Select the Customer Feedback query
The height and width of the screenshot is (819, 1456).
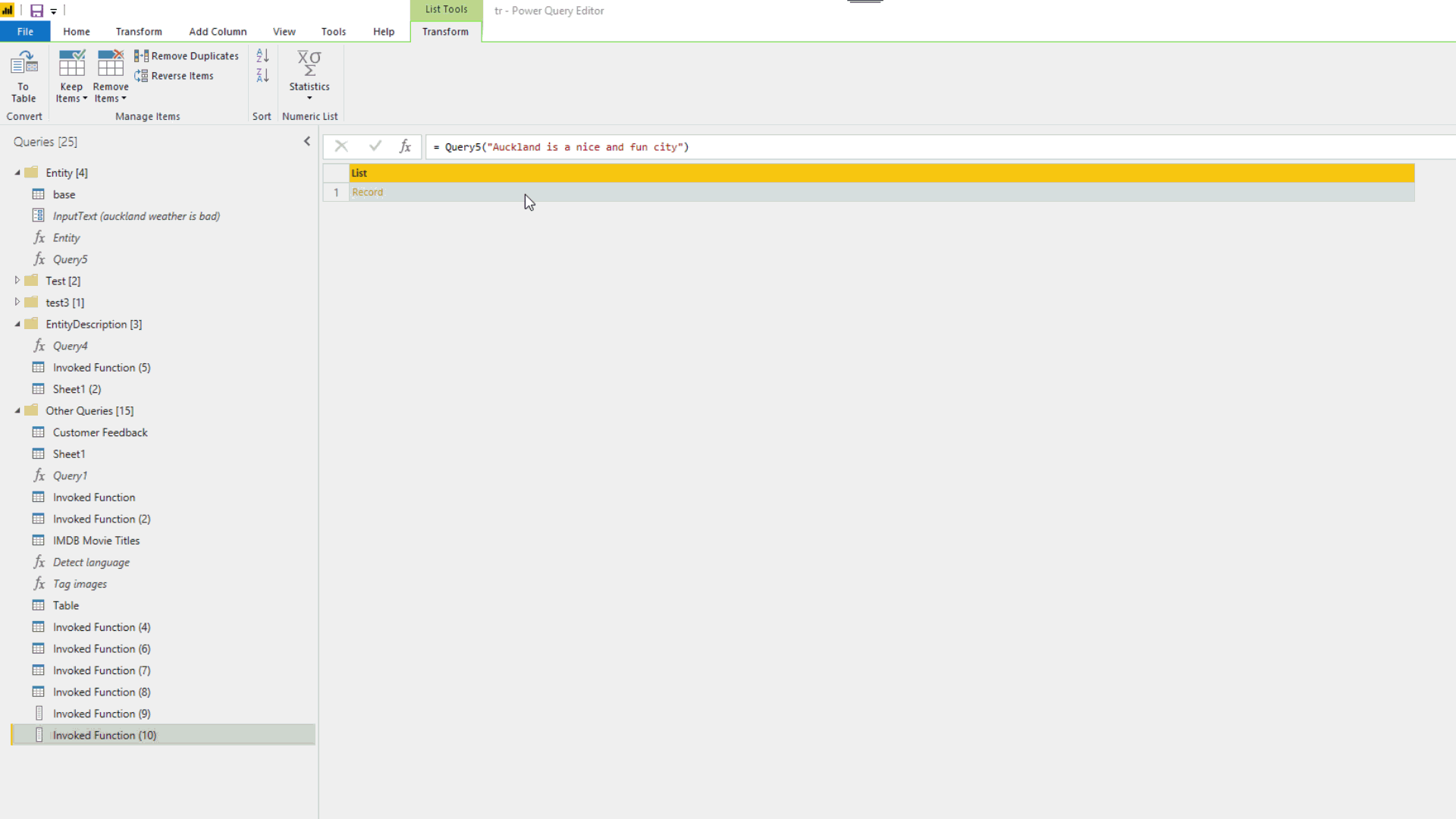tap(100, 432)
